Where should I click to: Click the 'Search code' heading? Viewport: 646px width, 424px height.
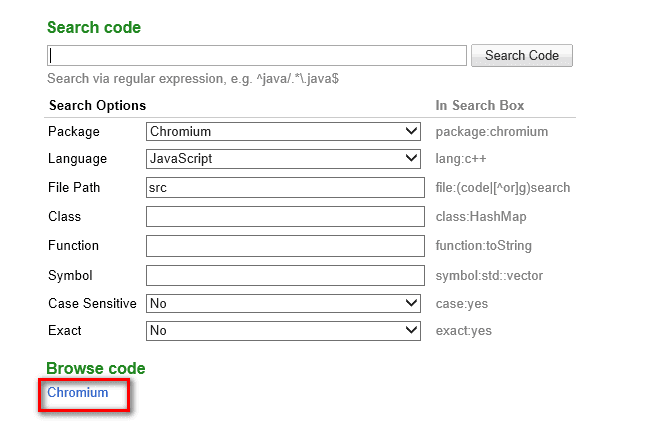click(94, 27)
